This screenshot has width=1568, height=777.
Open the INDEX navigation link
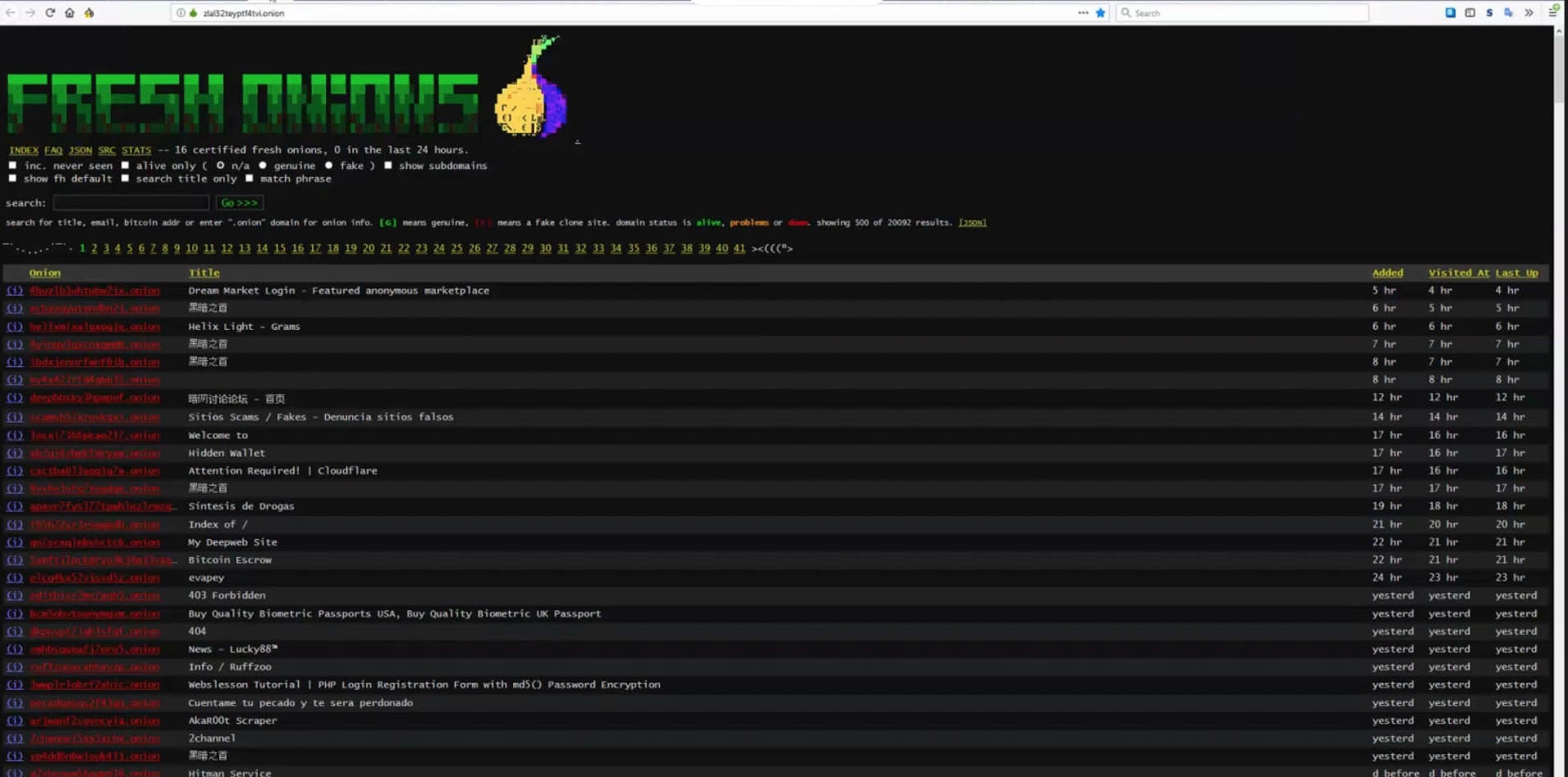click(24, 150)
